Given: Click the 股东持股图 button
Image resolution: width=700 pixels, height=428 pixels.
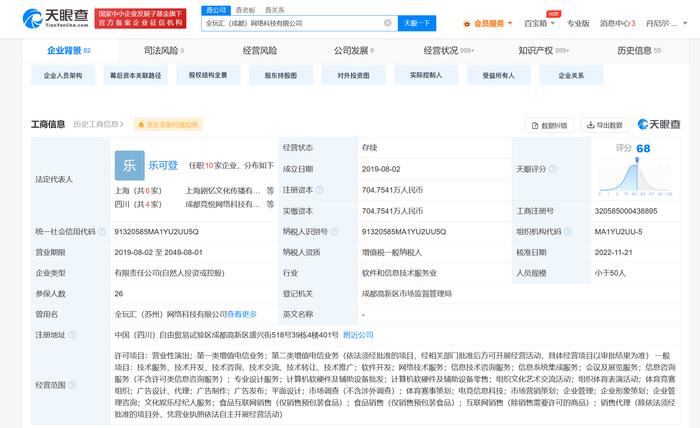Looking at the screenshot, I should 281,75.
